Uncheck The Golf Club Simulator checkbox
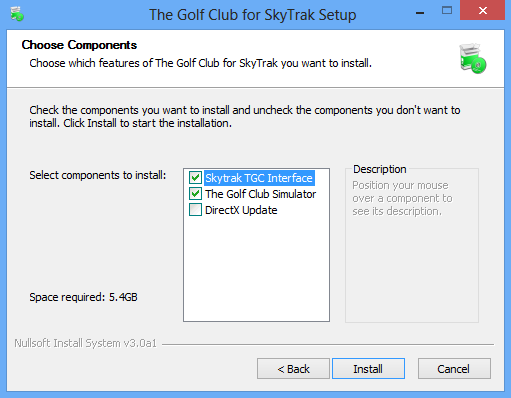The image size is (511, 398). (195, 194)
